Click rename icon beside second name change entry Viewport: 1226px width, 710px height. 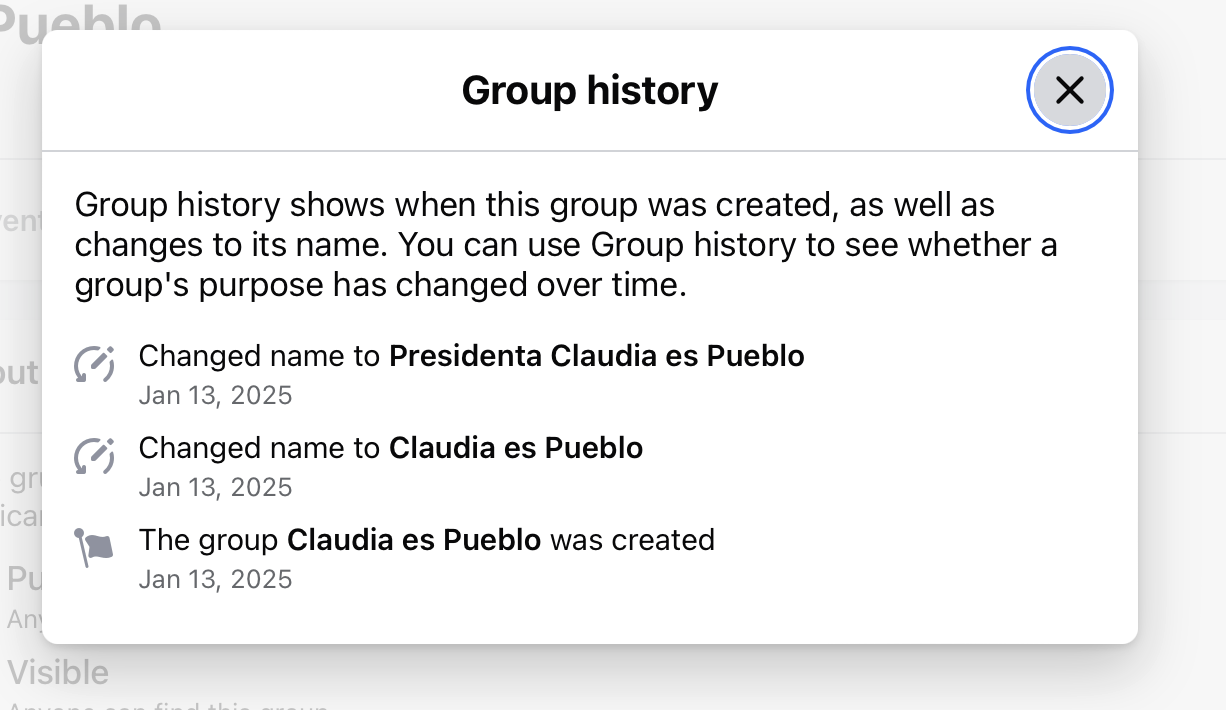(x=95, y=457)
